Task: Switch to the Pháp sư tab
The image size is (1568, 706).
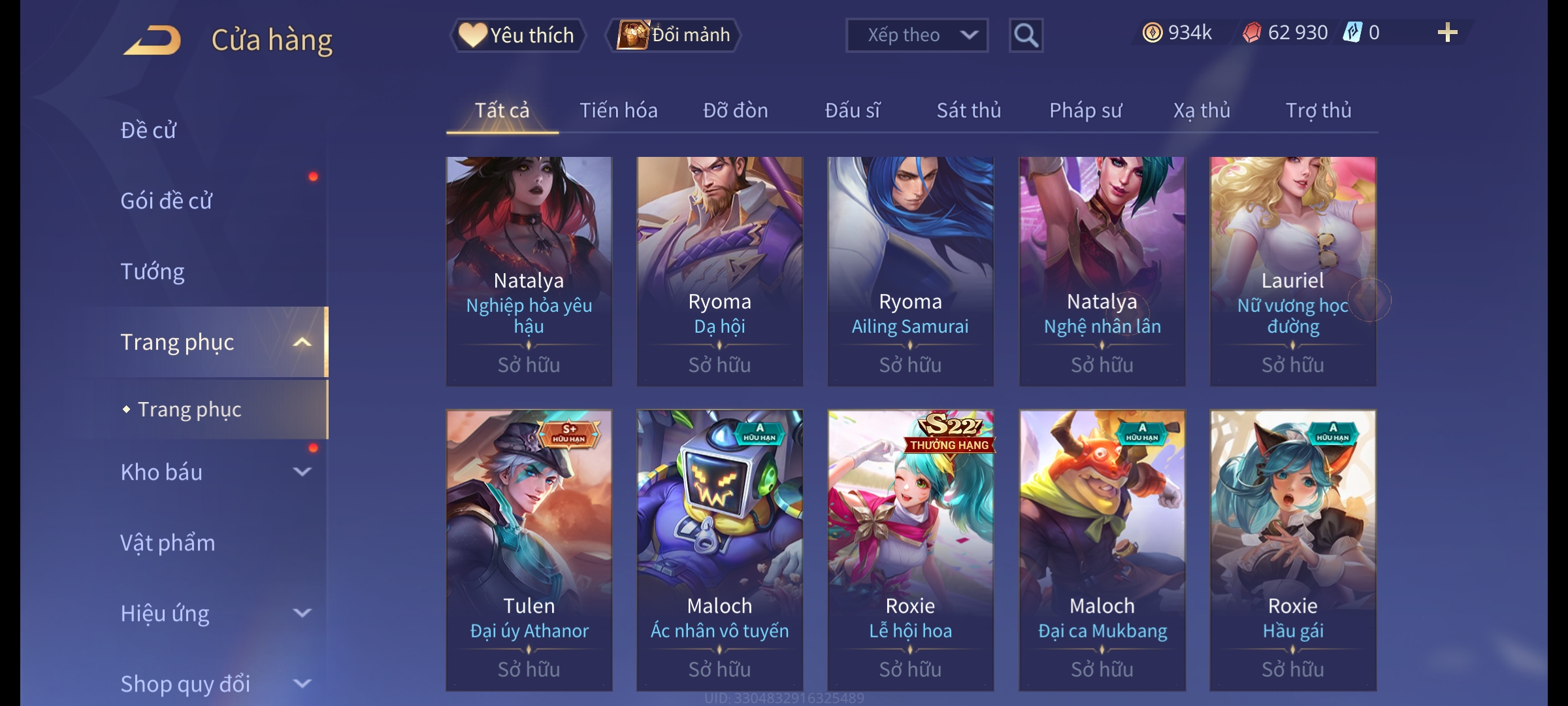Action: 1085,110
